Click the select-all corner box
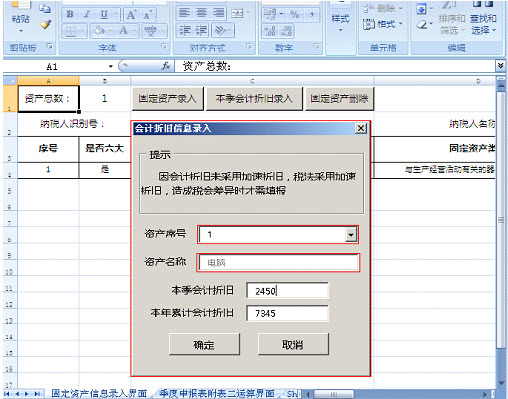This screenshot has width=508, height=399. (x=10, y=81)
